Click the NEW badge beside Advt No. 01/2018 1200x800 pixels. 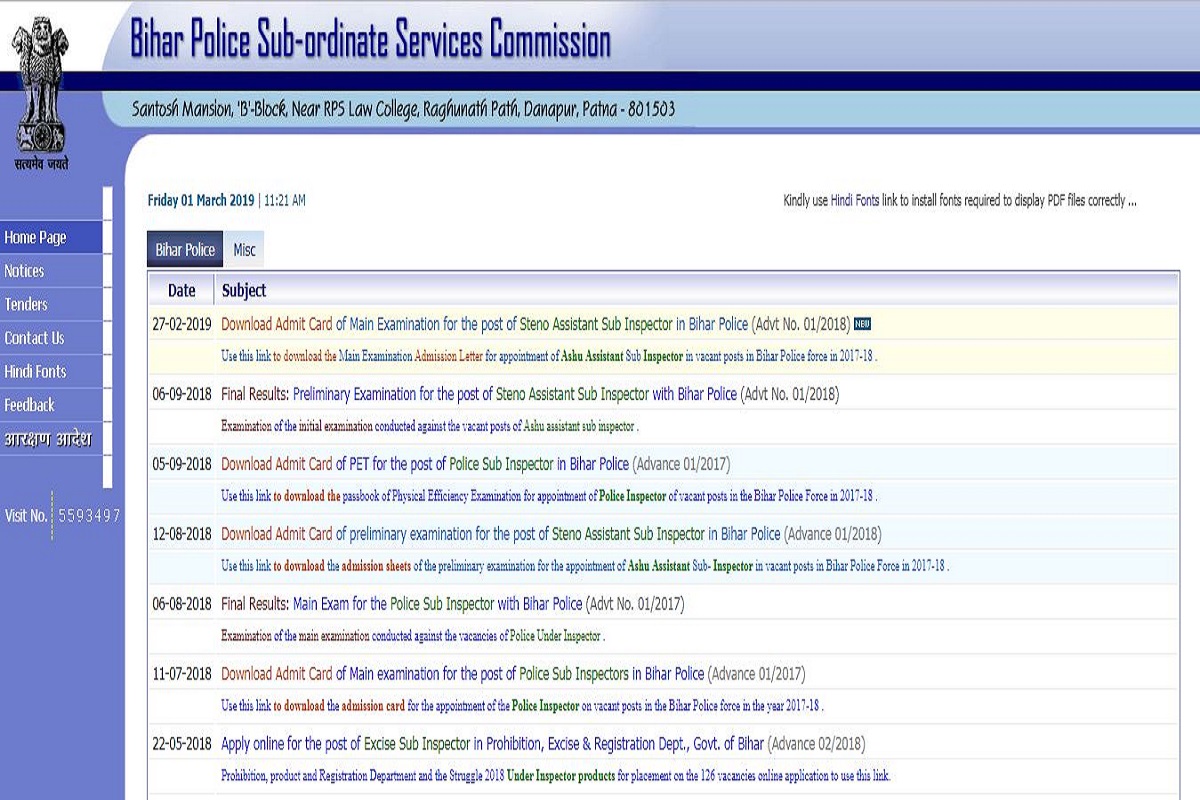click(x=863, y=324)
